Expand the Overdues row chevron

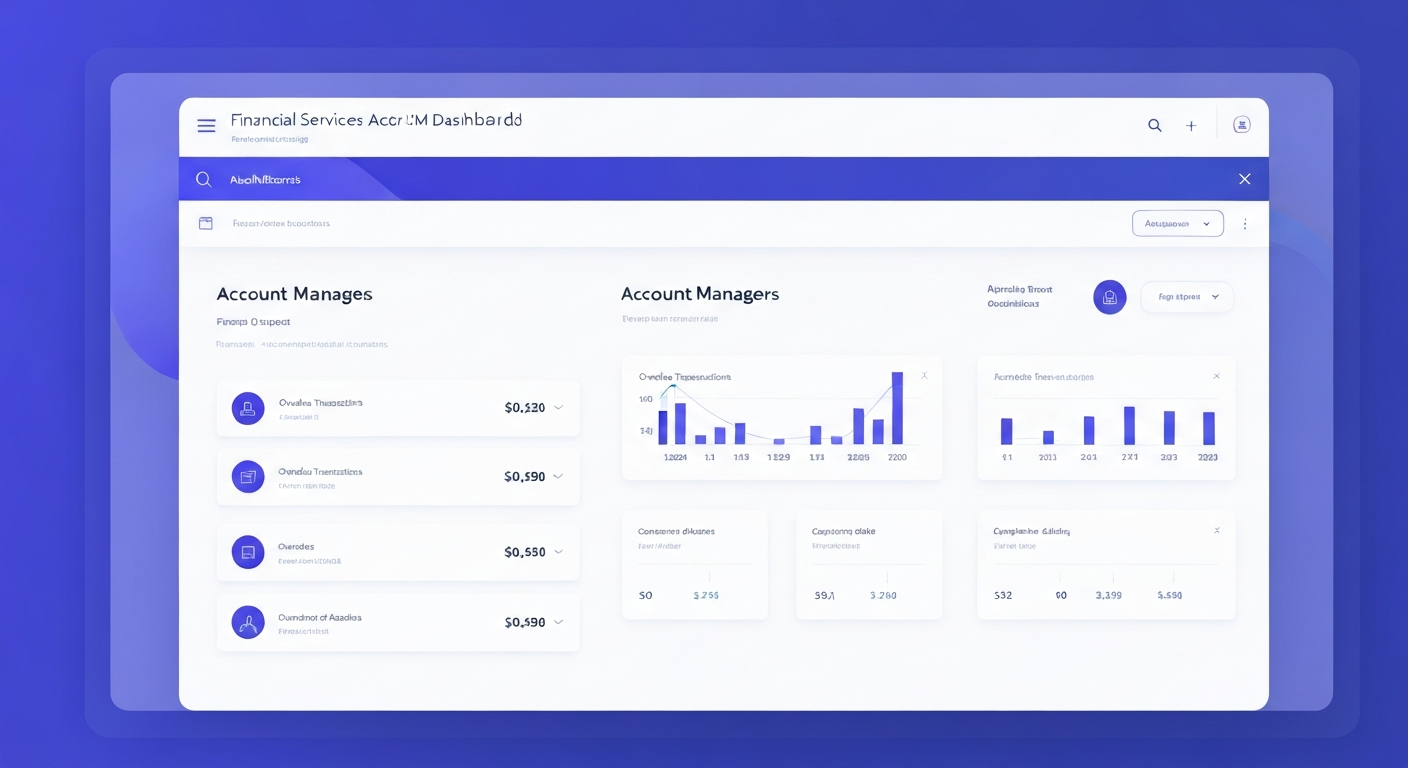(x=560, y=551)
